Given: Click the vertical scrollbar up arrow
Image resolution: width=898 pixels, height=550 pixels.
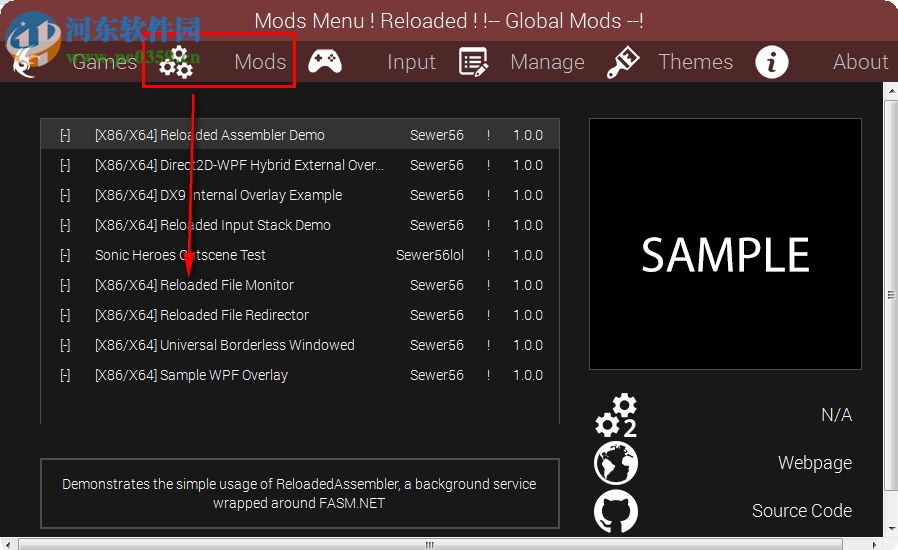Looking at the screenshot, I should [891, 91].
